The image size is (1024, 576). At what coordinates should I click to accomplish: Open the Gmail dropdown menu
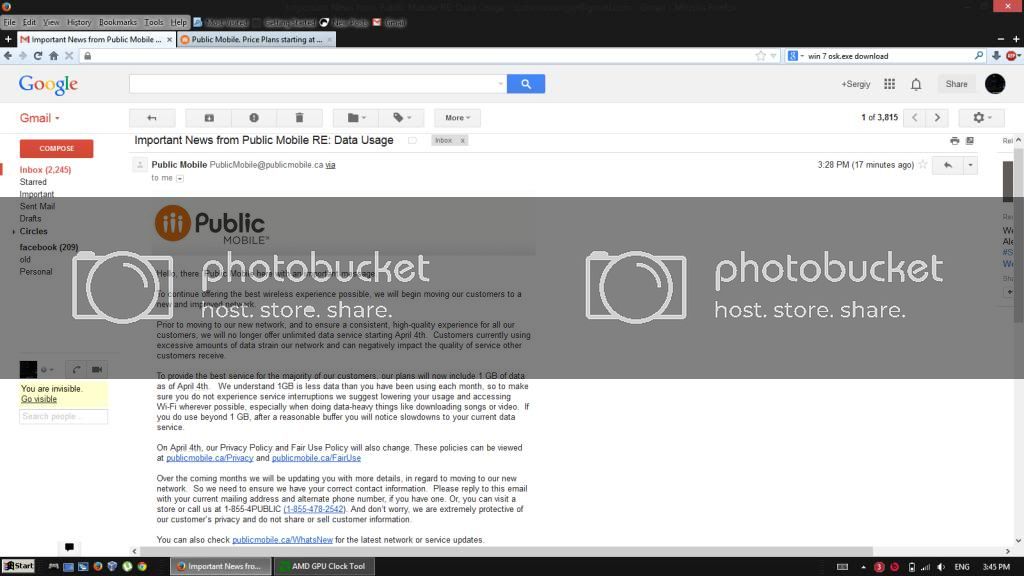tap(40, 118)
